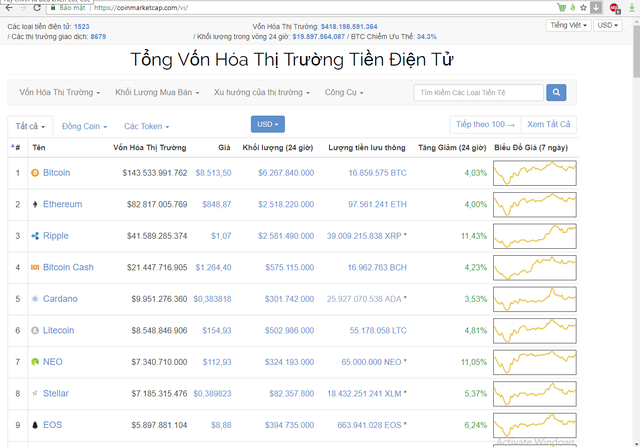Select the Tất cả tab
This screenshot has width=640, height=447.
point(30,127)
